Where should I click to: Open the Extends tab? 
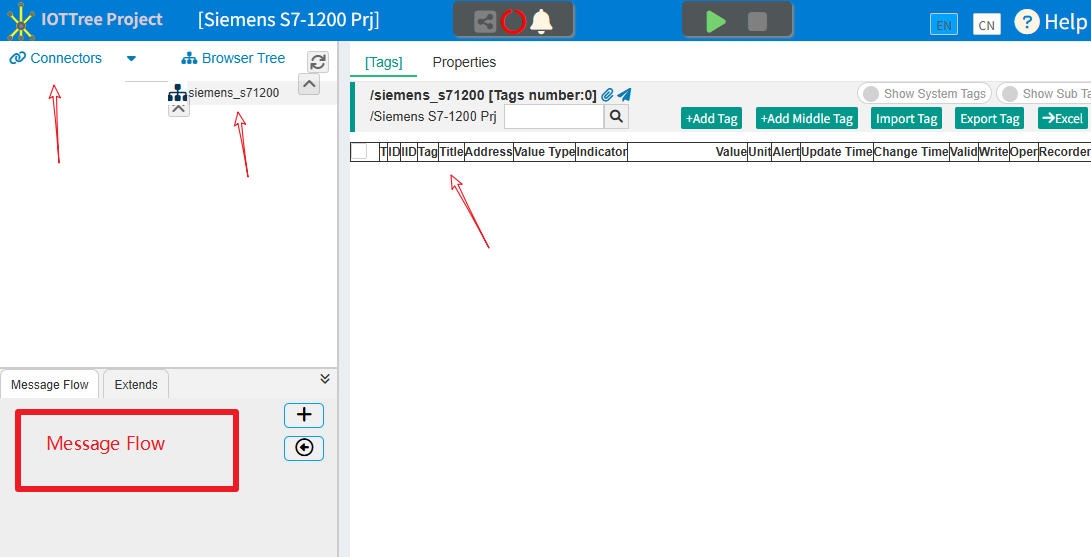136,385
